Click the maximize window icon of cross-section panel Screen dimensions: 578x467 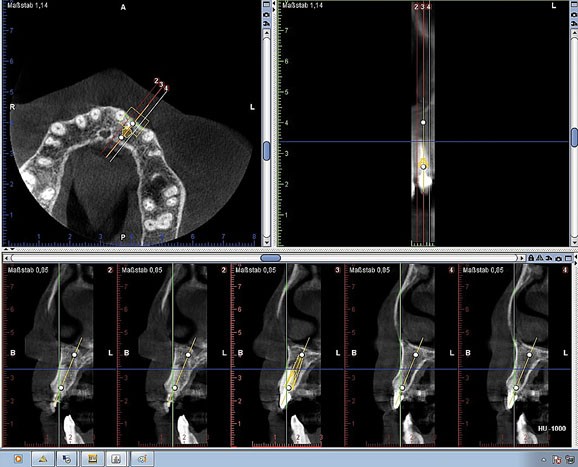click(x=568, y=258)
